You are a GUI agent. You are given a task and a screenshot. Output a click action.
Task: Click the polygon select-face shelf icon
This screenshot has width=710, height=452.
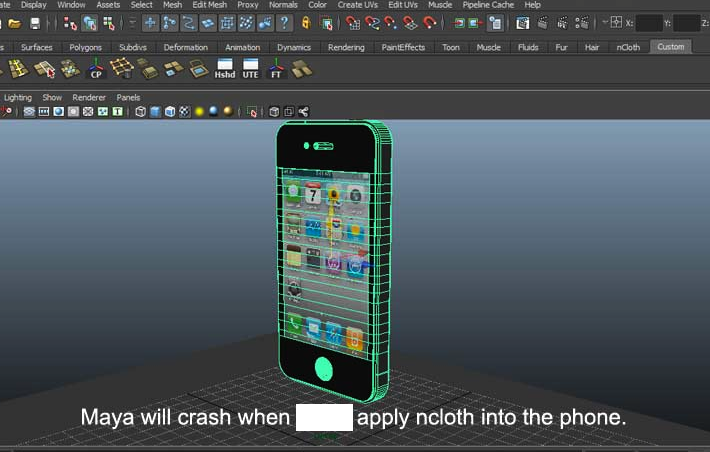tap(44, 69)
